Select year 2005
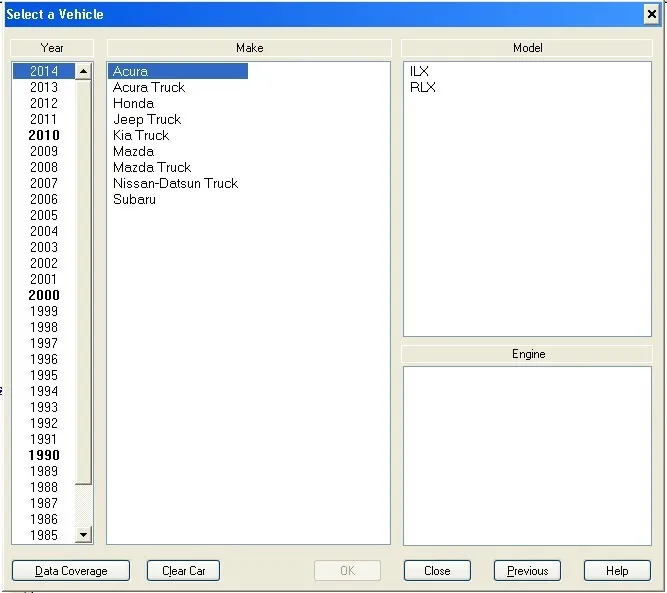 (x=44, y=215)
